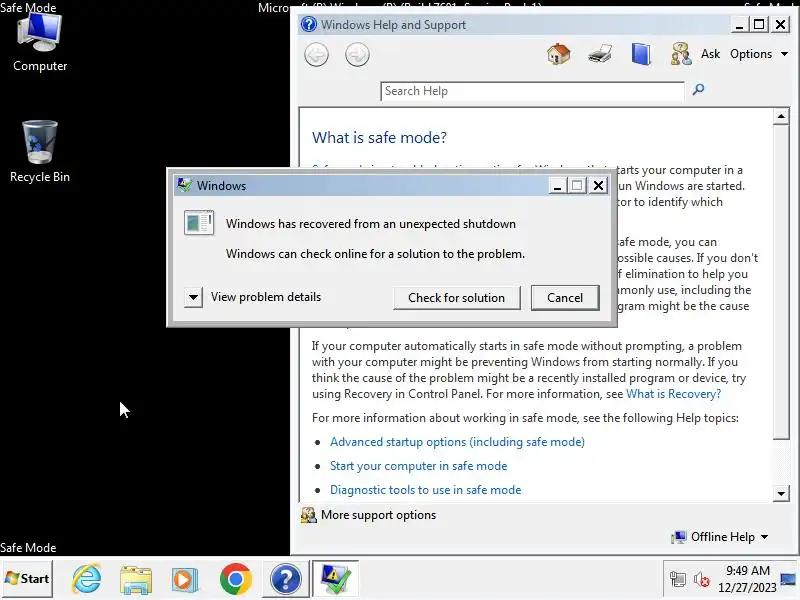Click What is safe mode? heading
800x600 pixels.
coord(379,137)
